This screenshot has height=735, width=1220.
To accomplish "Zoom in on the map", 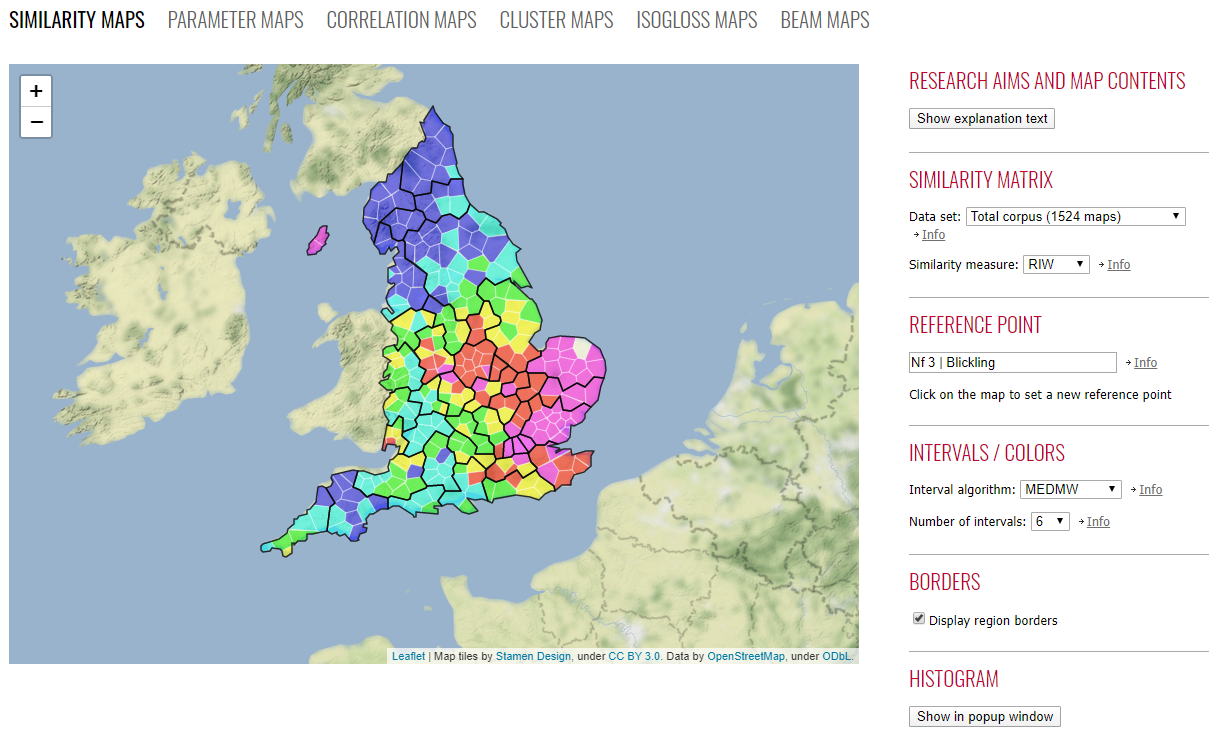I will [x=36, y=91].
